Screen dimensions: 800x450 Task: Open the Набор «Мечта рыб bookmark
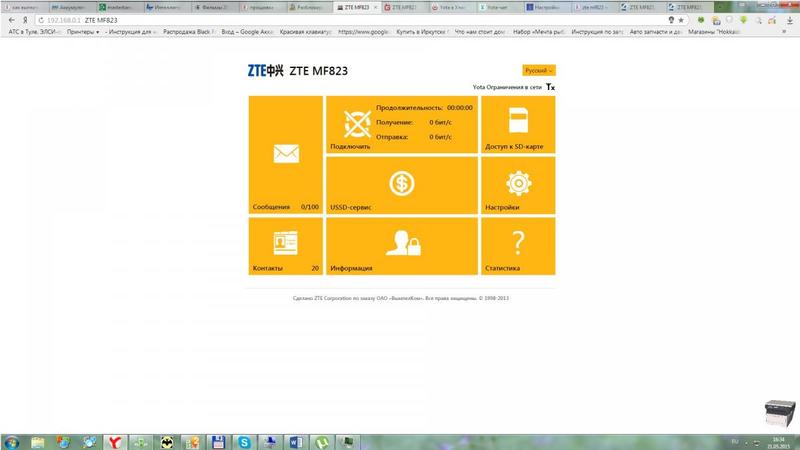pyautogui.click(x=539, y=32)
